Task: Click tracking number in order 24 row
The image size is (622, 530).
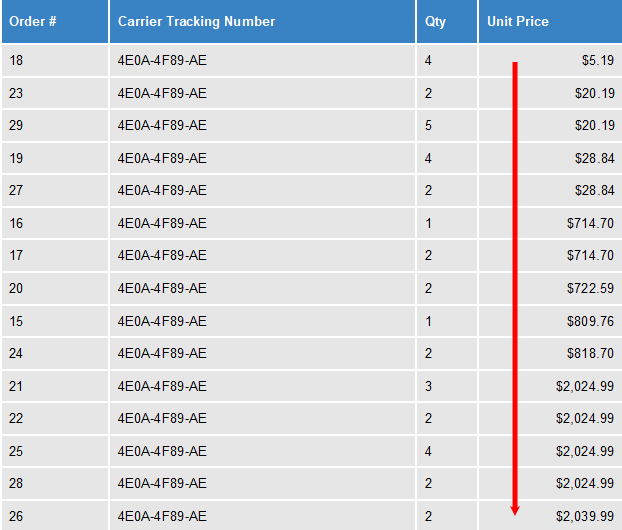Action: click(162, 353)
